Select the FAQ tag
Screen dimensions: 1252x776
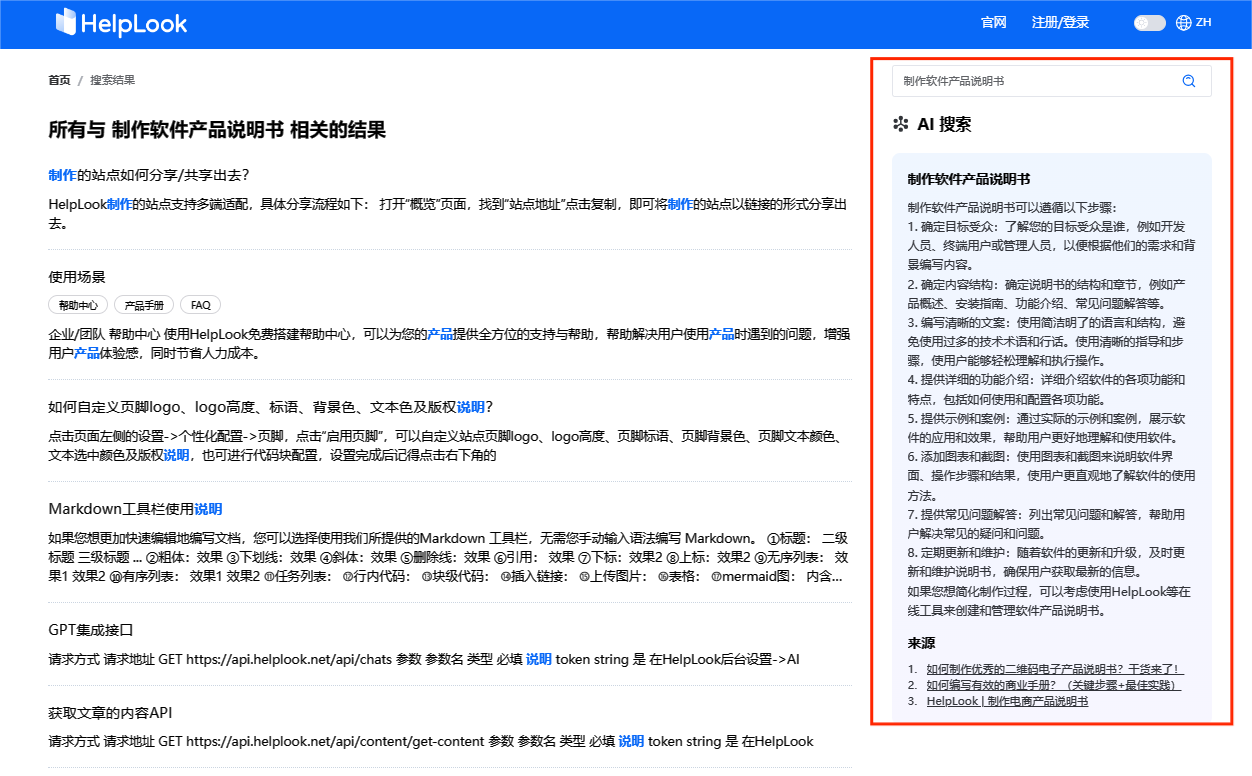coord(201,305)
